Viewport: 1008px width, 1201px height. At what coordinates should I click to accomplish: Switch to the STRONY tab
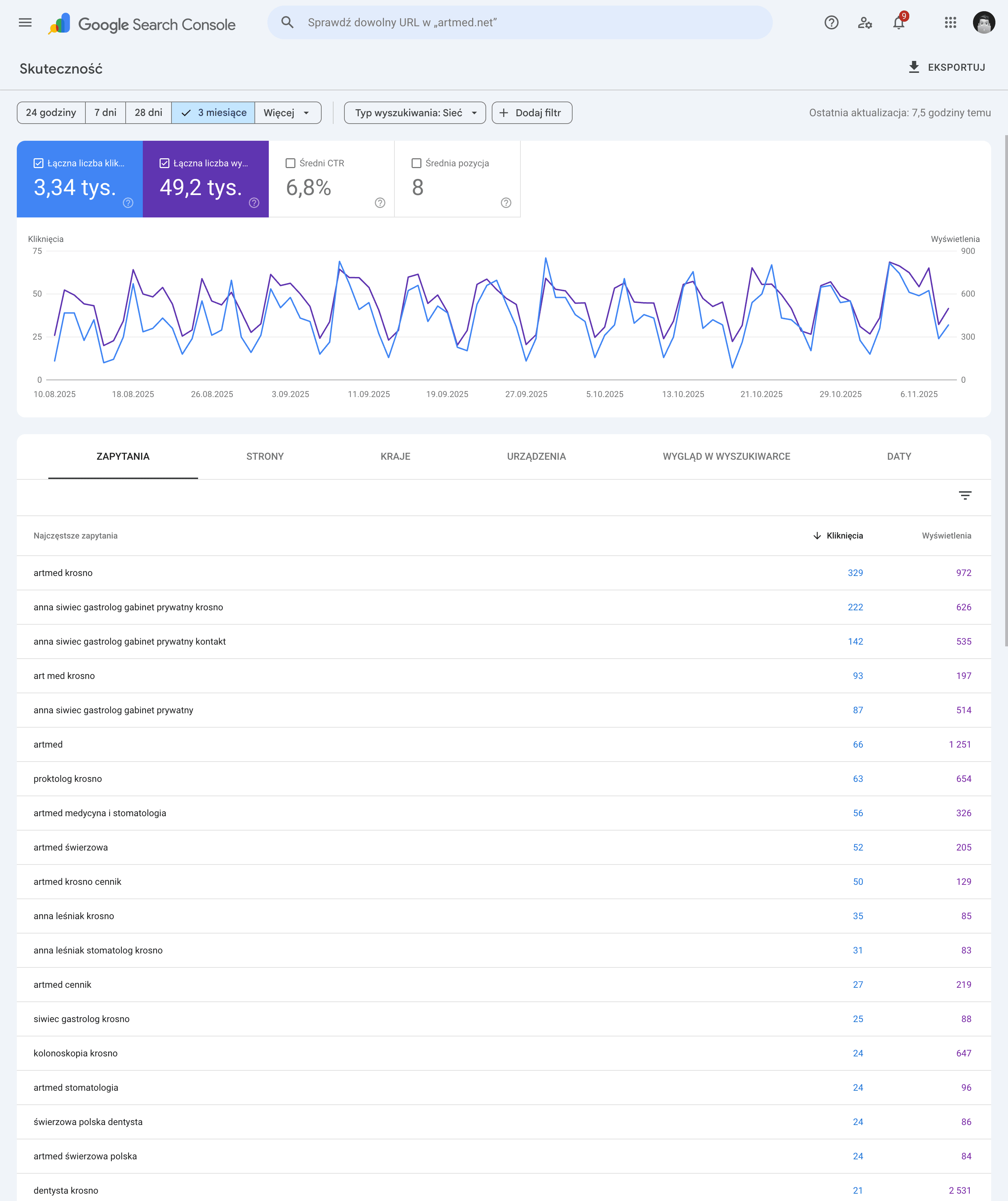point(265,456)
